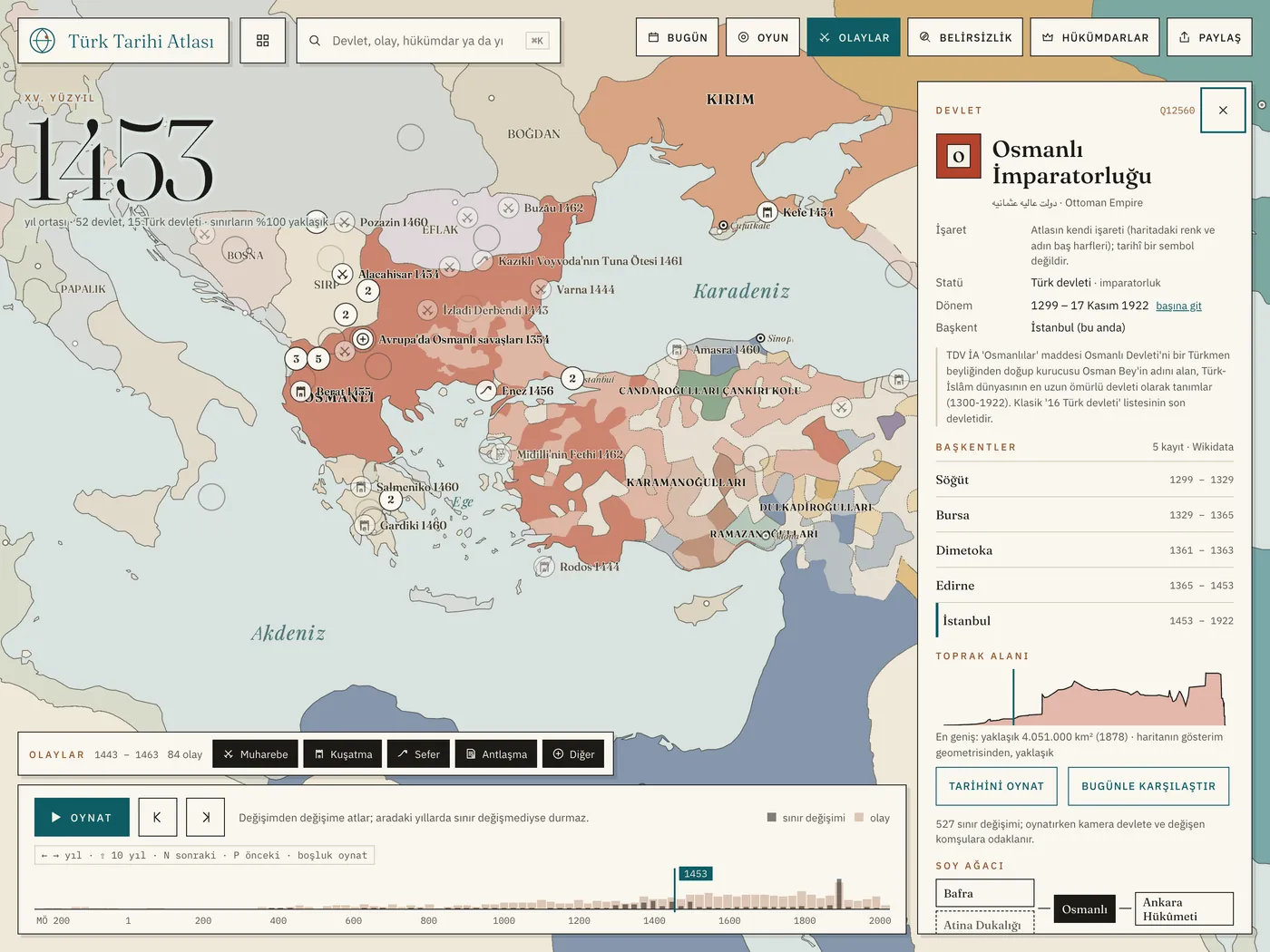The height and width of the screenshot is (952, 1270).
Task: Expand the event cluster of five
Action: click(318, 359)
